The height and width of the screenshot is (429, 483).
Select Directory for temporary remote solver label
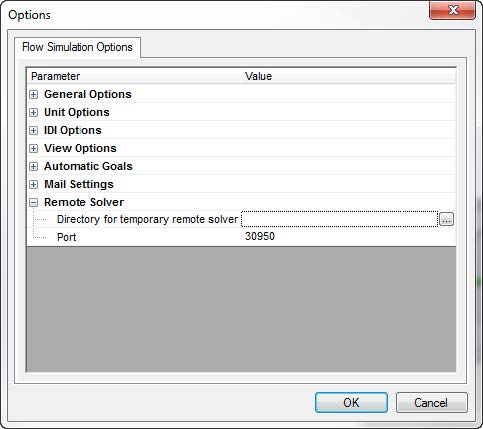pos(147,219)
